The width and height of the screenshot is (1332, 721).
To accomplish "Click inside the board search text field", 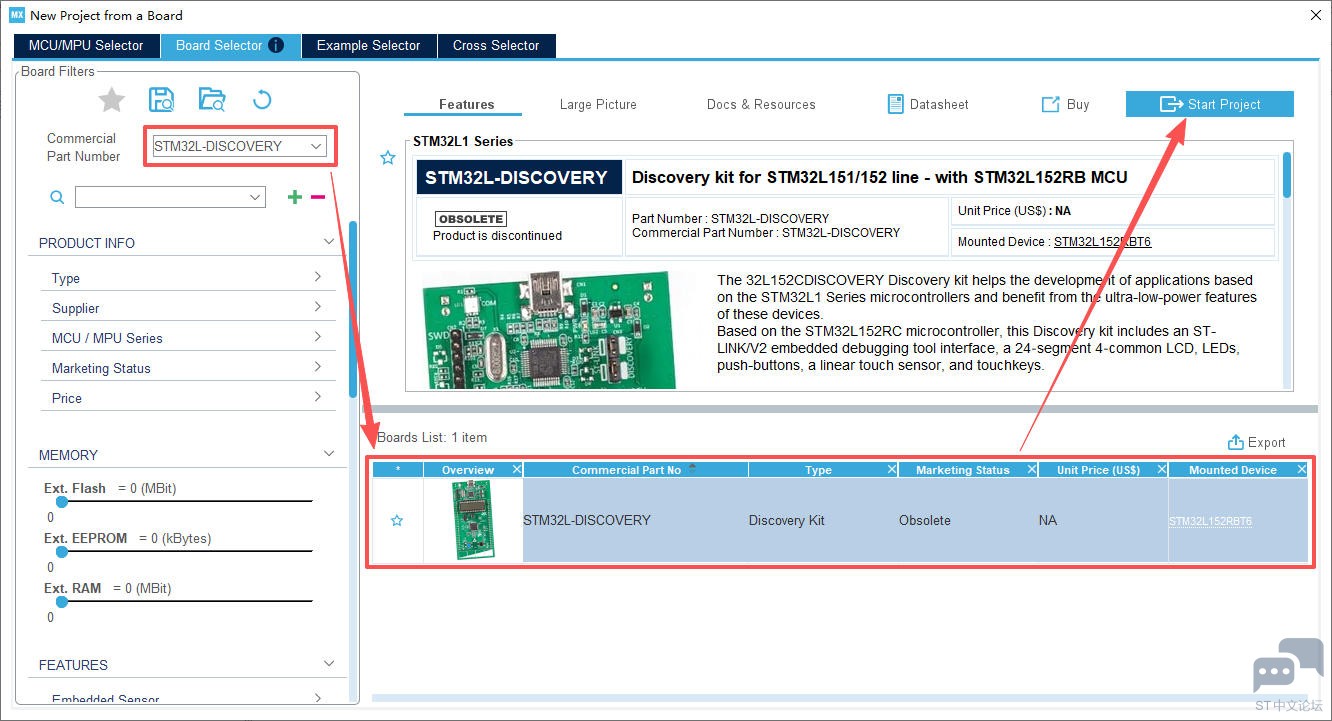I will 161,197.
